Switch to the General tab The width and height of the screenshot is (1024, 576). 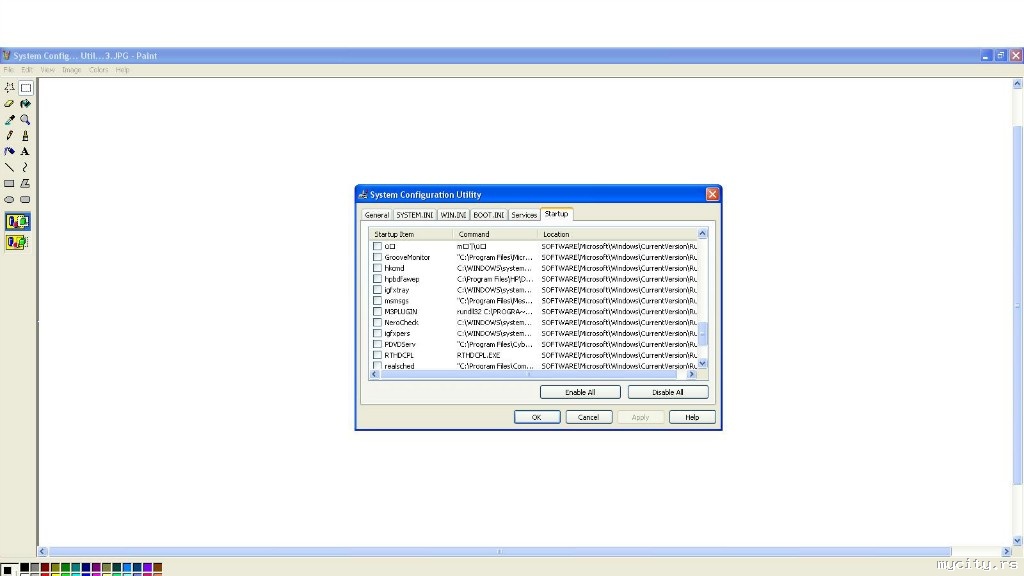377,215
